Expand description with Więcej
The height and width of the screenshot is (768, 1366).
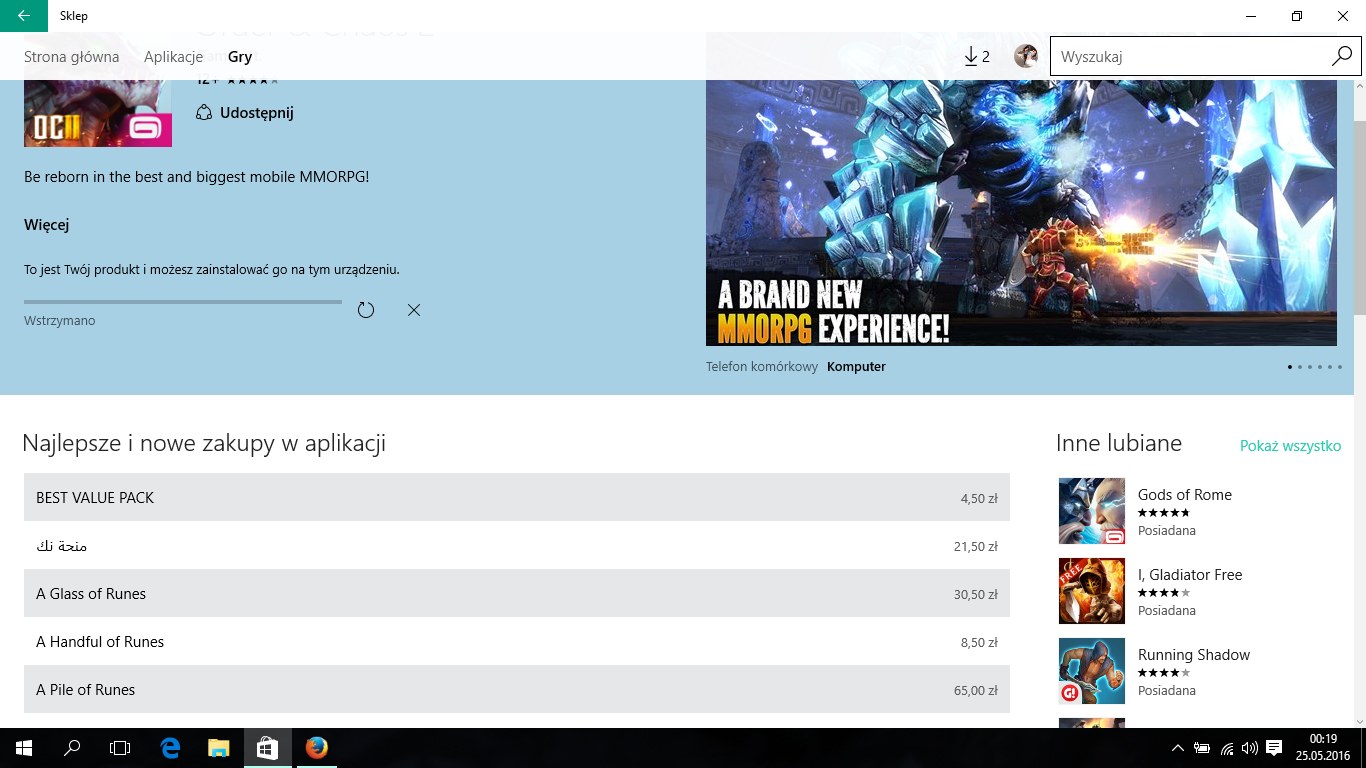46,225
